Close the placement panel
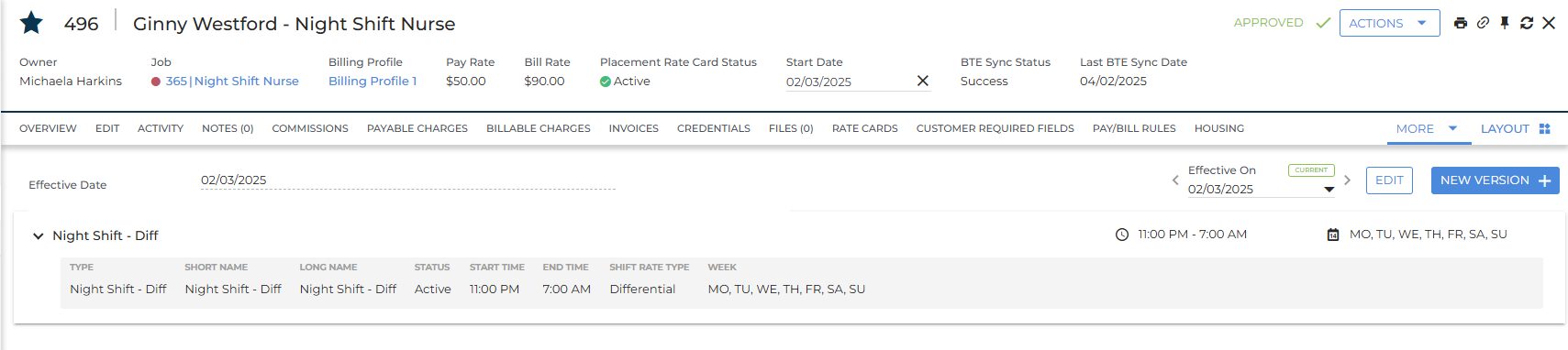Viewport: 1568px width, 350px height. coord(1549,23)
